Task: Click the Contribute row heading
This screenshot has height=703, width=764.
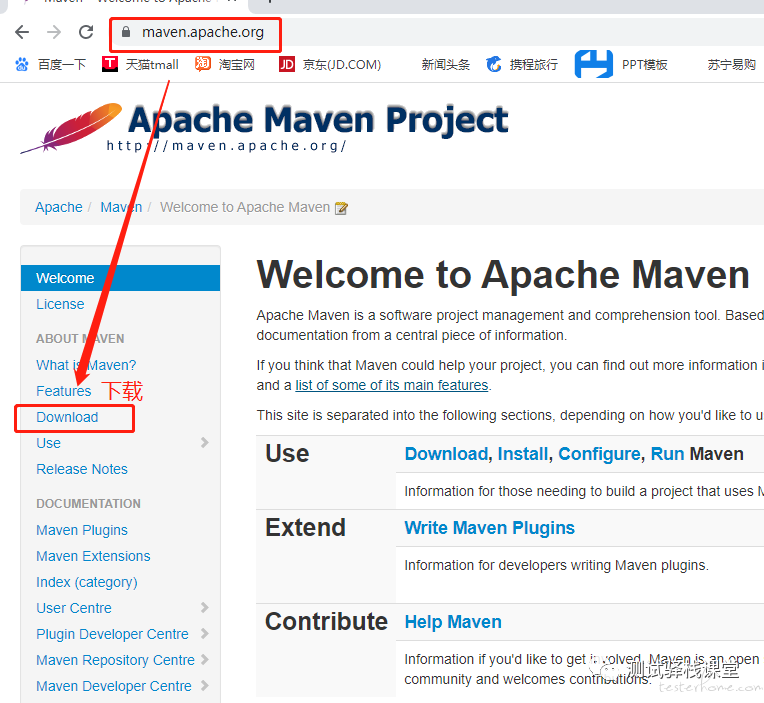Action: [326, 622]
